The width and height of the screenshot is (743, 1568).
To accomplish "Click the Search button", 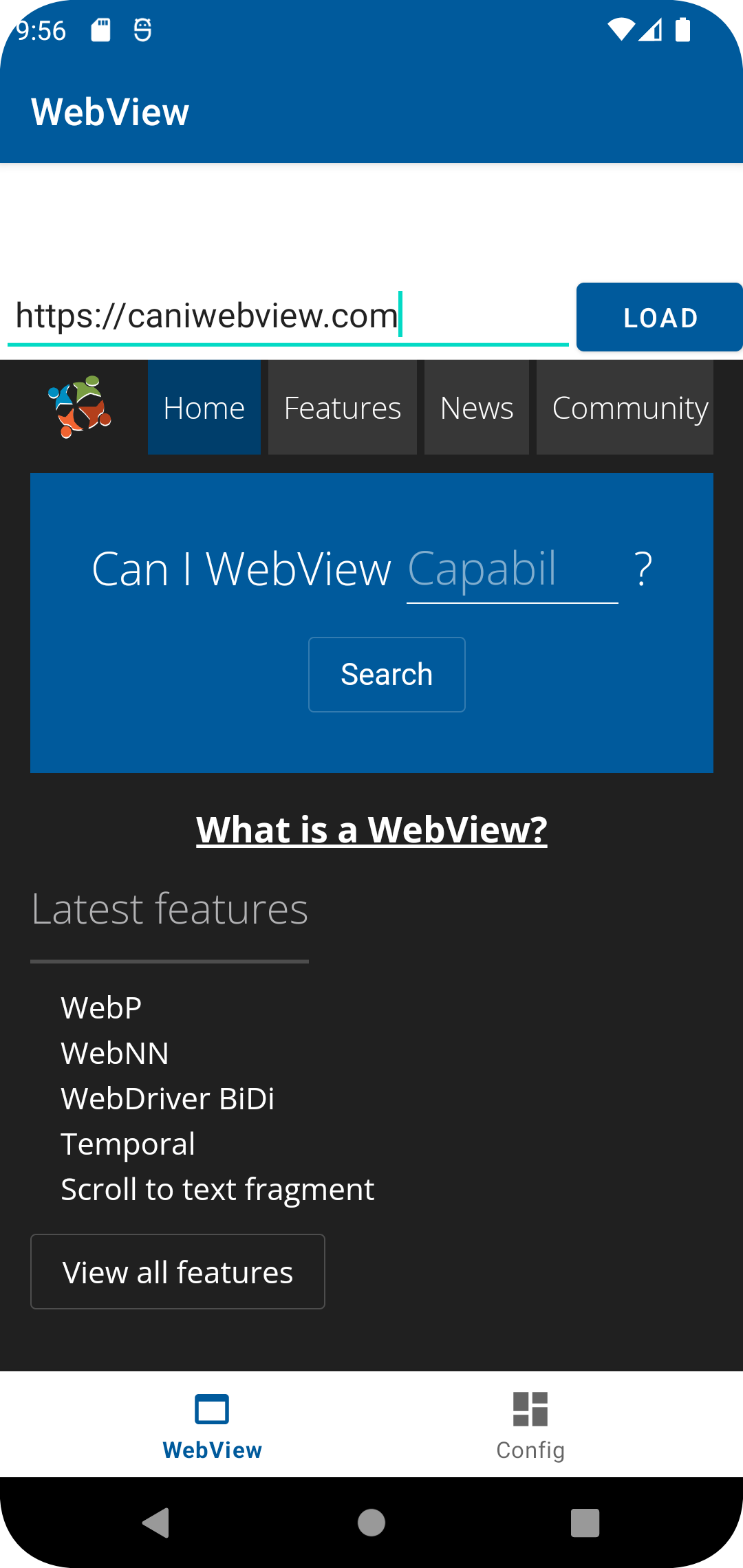I will click(x=387, y=675).
